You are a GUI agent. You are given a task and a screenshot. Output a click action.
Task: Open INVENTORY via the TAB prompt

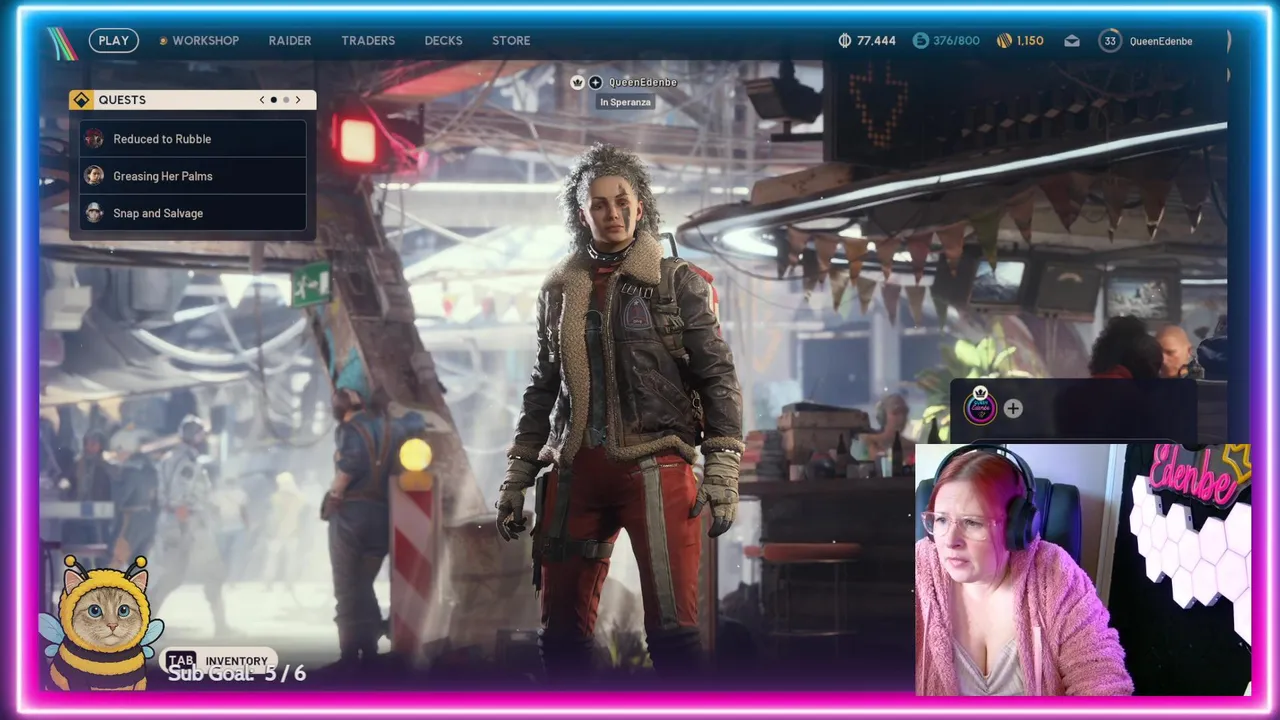218,660
